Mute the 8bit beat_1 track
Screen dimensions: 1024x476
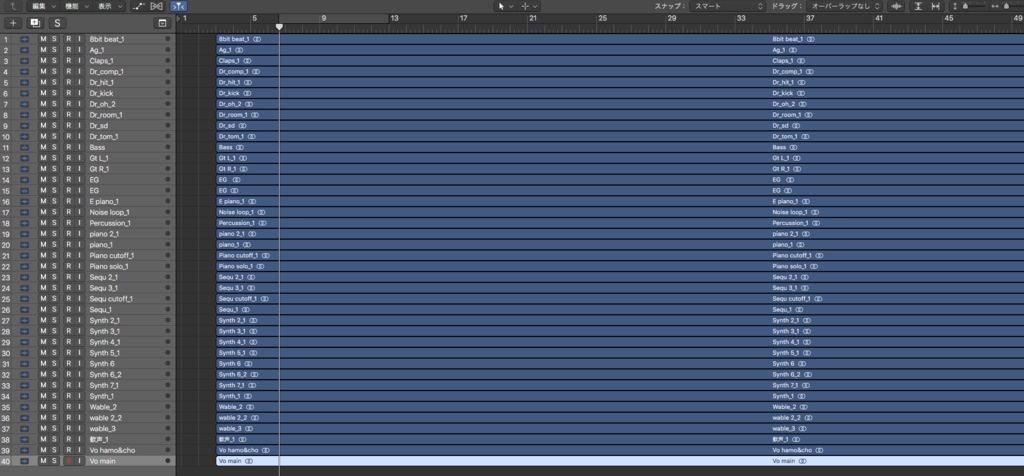[x=43, y=39]
